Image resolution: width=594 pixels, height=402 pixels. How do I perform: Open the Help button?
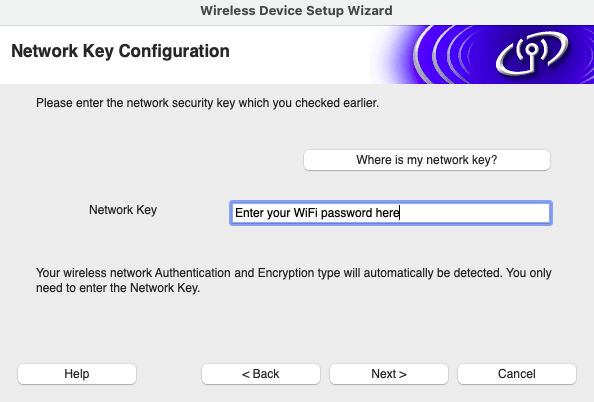point(77,374)
